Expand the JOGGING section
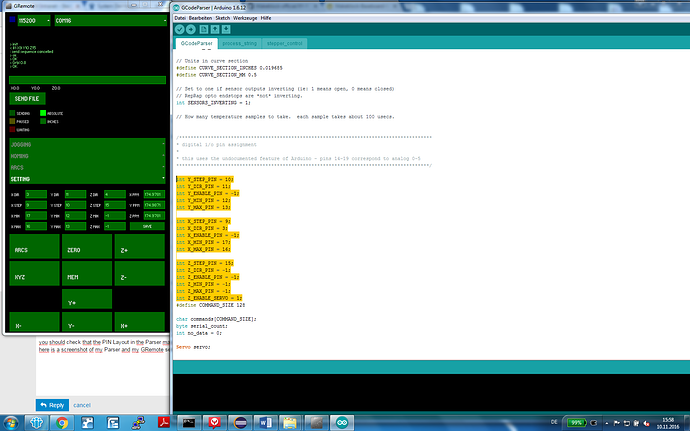The height and width of the screenshot is (431, 690). [x=87, y=144]
